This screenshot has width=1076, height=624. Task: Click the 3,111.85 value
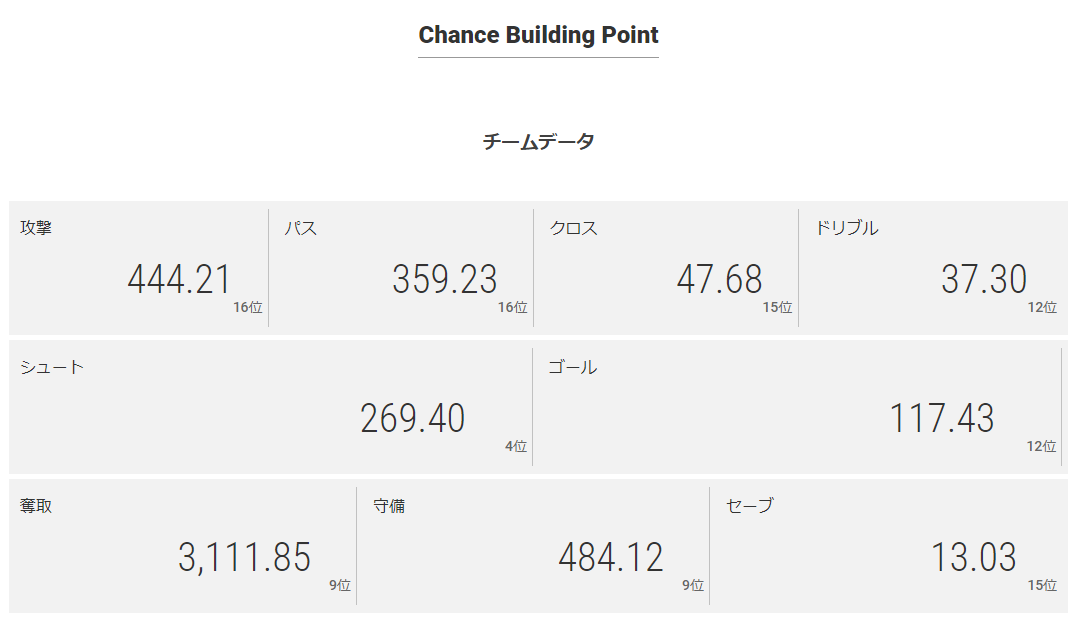(x=244, y=557)
